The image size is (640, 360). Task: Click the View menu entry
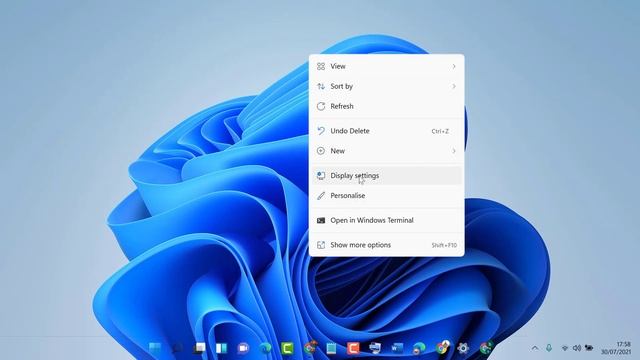tap(387, 66)
